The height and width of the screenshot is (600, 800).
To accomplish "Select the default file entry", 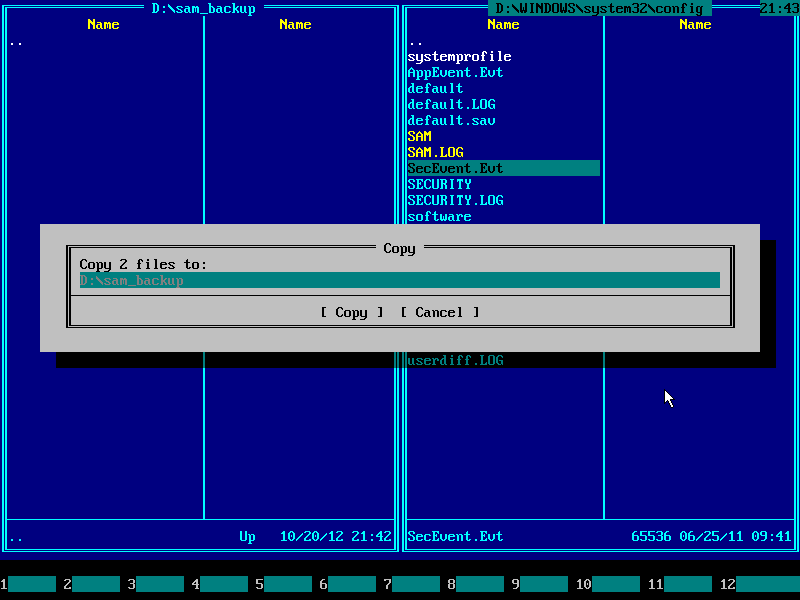I will (435, 88).
